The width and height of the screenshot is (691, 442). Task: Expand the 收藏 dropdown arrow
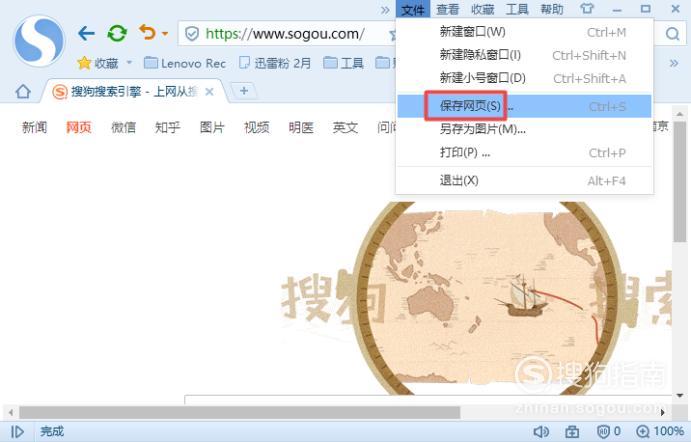129,63
